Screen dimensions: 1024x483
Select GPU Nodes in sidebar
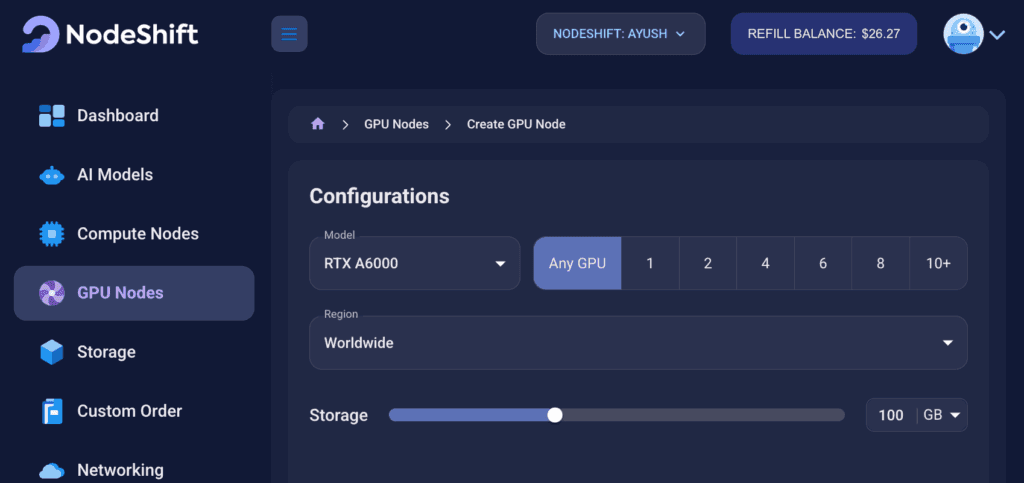coord(134,293)
